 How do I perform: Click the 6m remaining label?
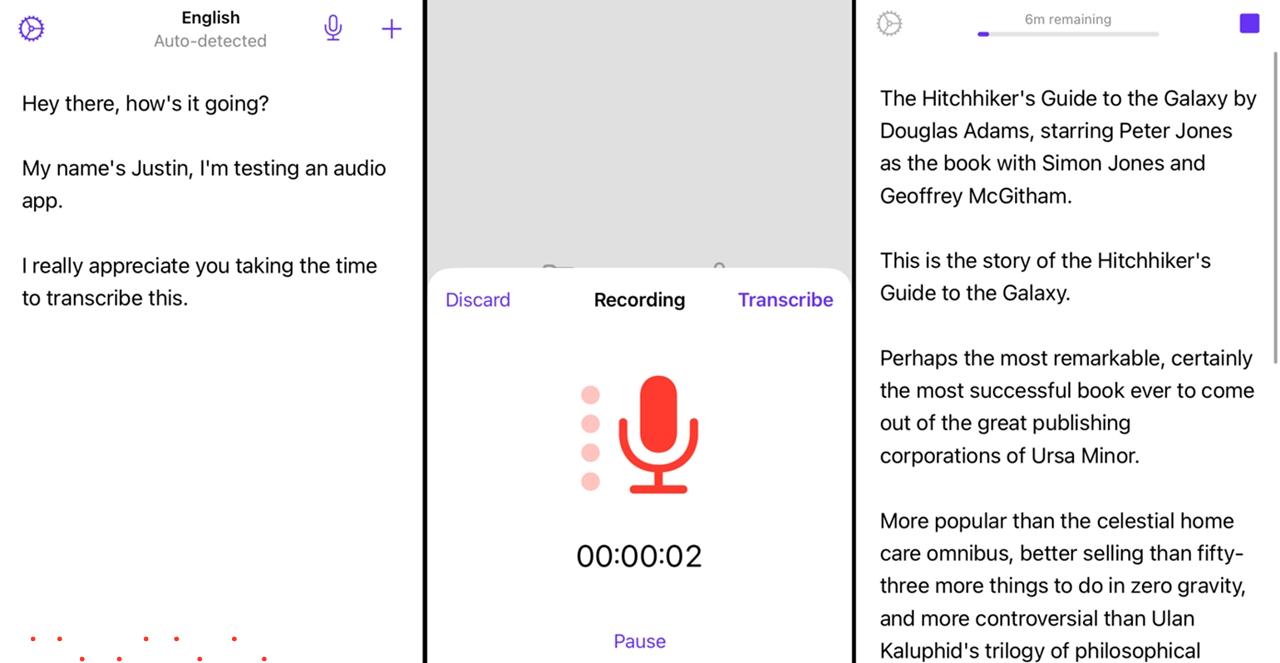(1068, 19)
